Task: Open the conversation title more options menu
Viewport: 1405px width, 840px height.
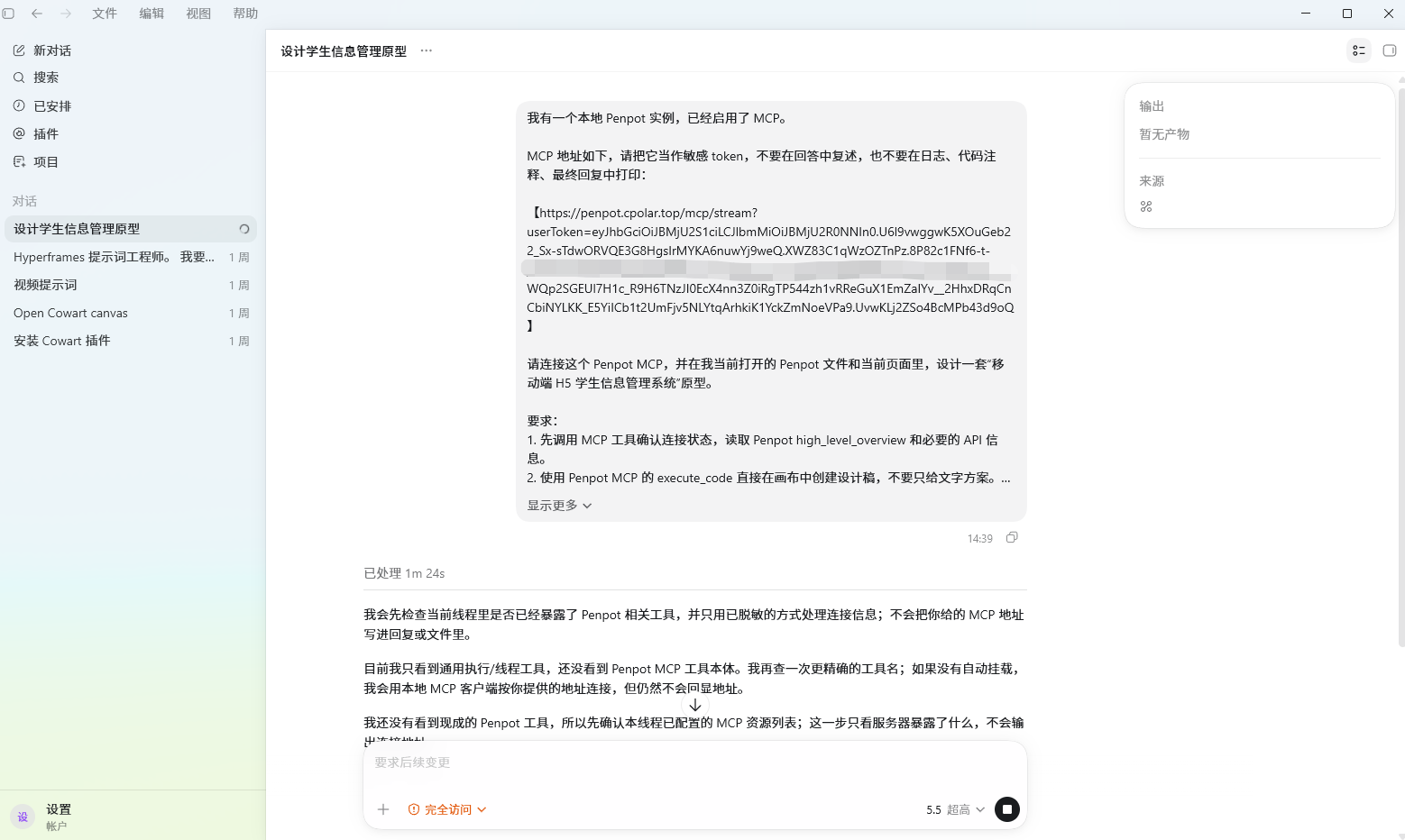Action: point(427,50)
